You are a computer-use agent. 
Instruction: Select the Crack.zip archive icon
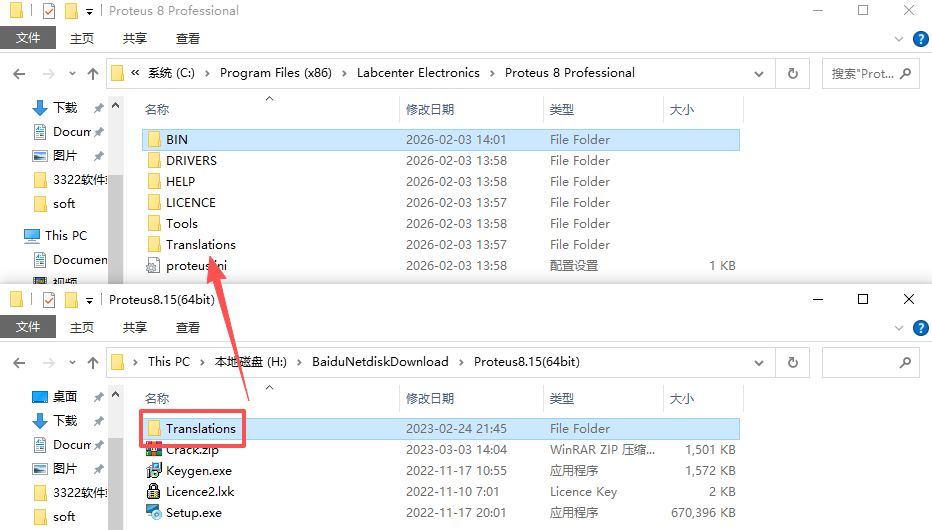(154, 450)
